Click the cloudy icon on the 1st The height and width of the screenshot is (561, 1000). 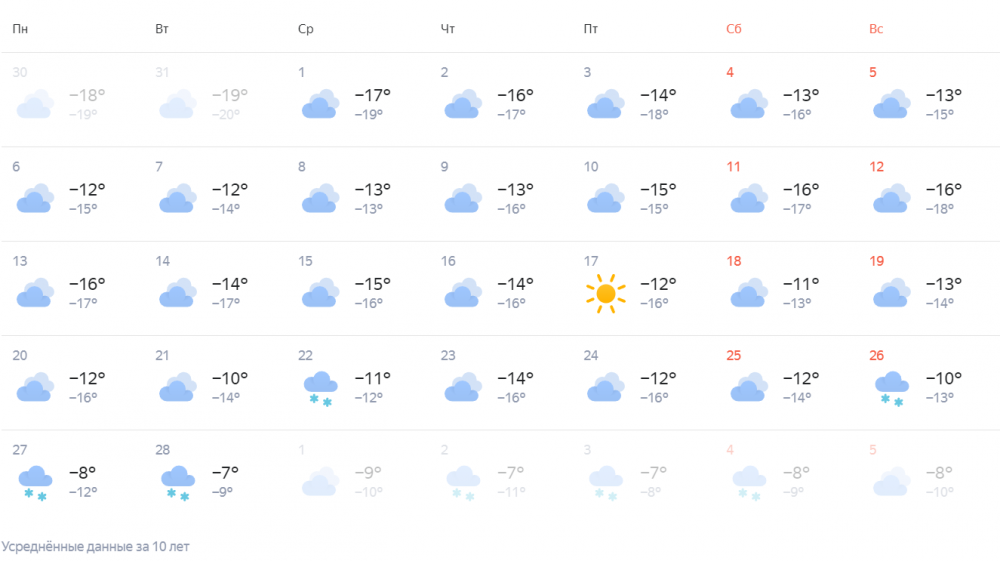click(320, 105)
